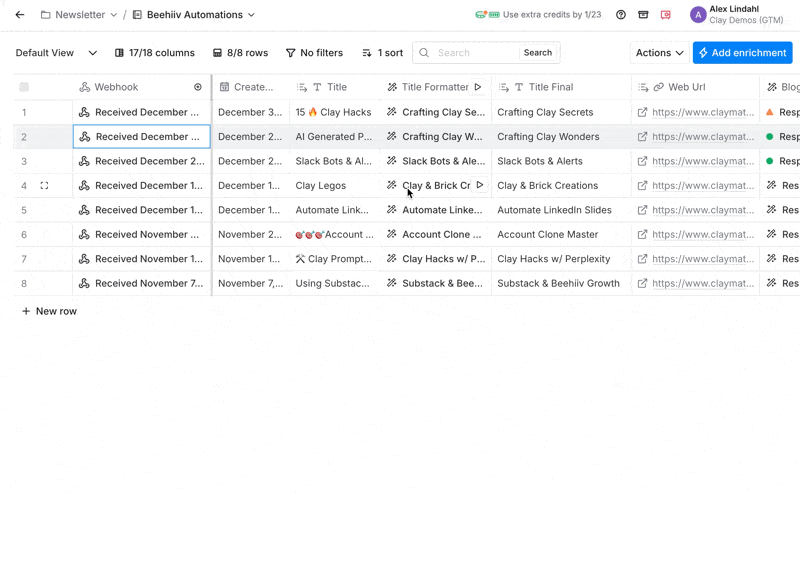The height and width of the screenshot is (567, 800).
Task: Open the external link icon in row 5
Action: click(x=642, y=210)
